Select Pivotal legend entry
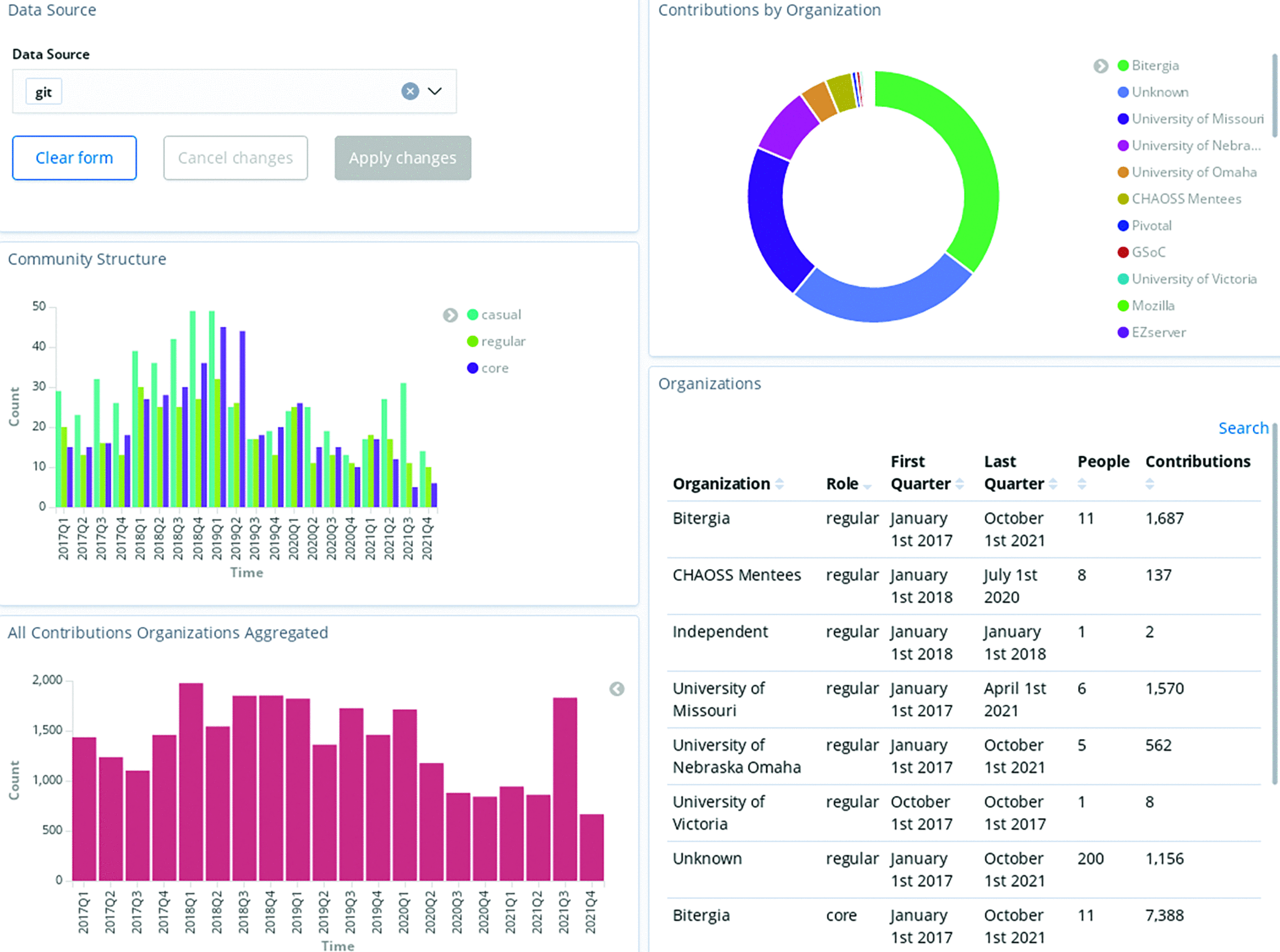The height and width of the screenshot is (952, 1280). coord(1145,226)
